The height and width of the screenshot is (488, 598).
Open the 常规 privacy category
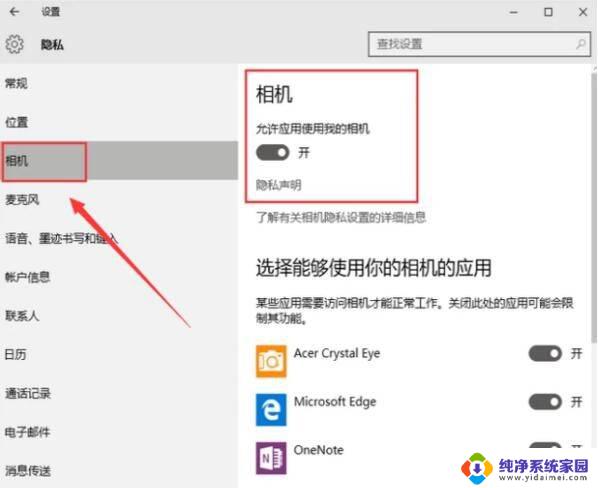[119, 83]
